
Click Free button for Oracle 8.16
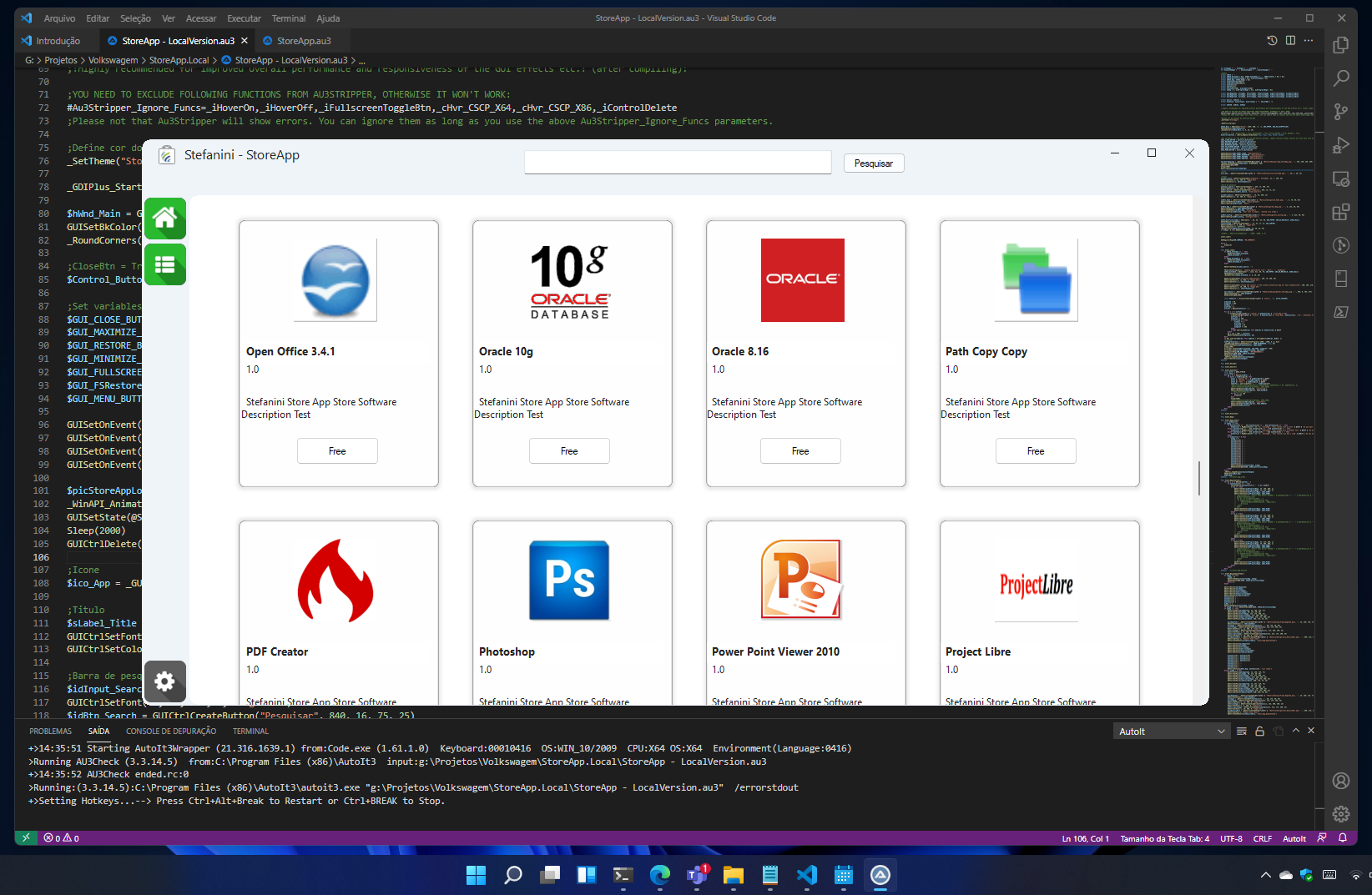(x=800, y=450)
